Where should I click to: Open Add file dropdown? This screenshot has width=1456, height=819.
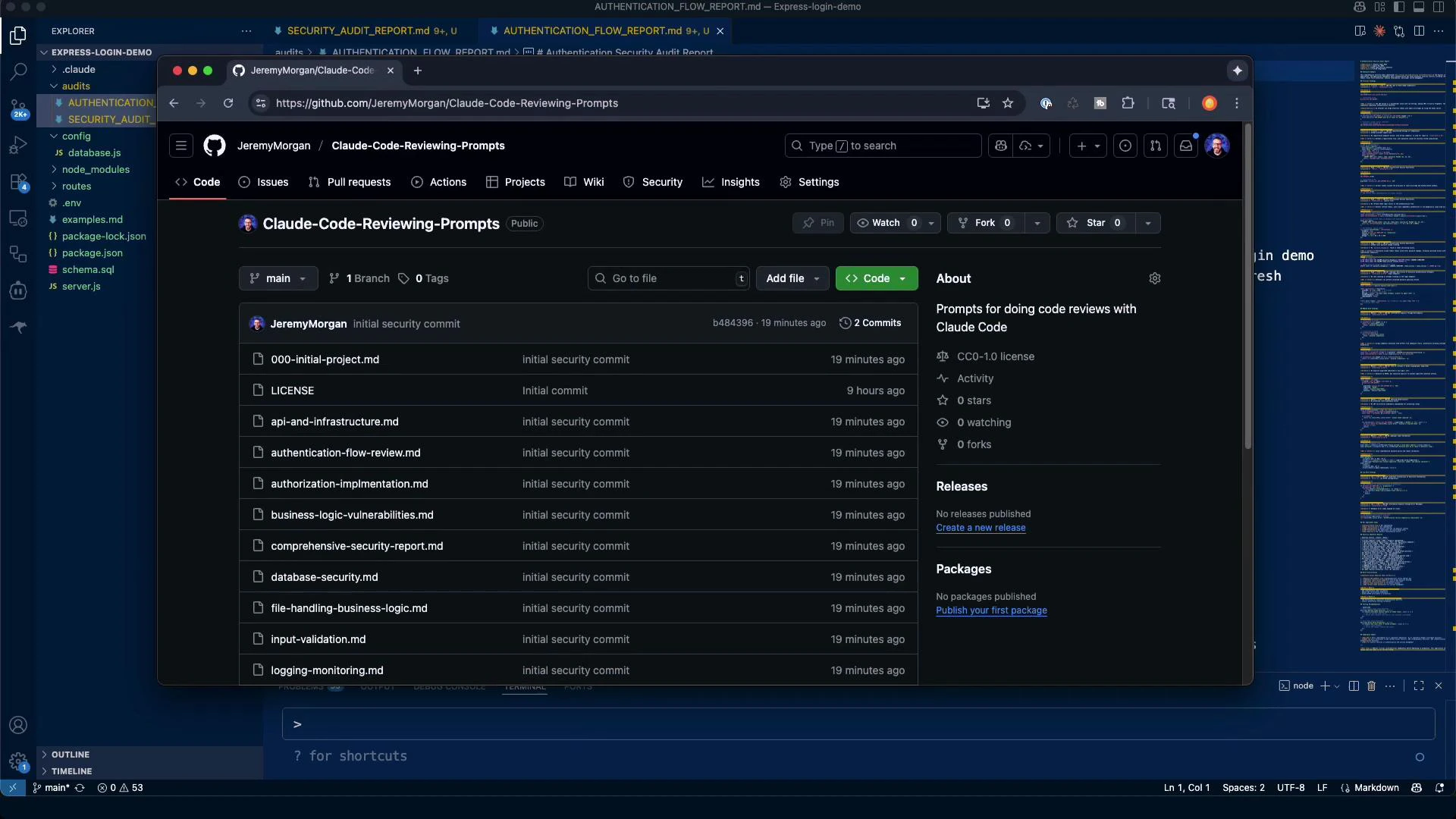tap(792, 278)
